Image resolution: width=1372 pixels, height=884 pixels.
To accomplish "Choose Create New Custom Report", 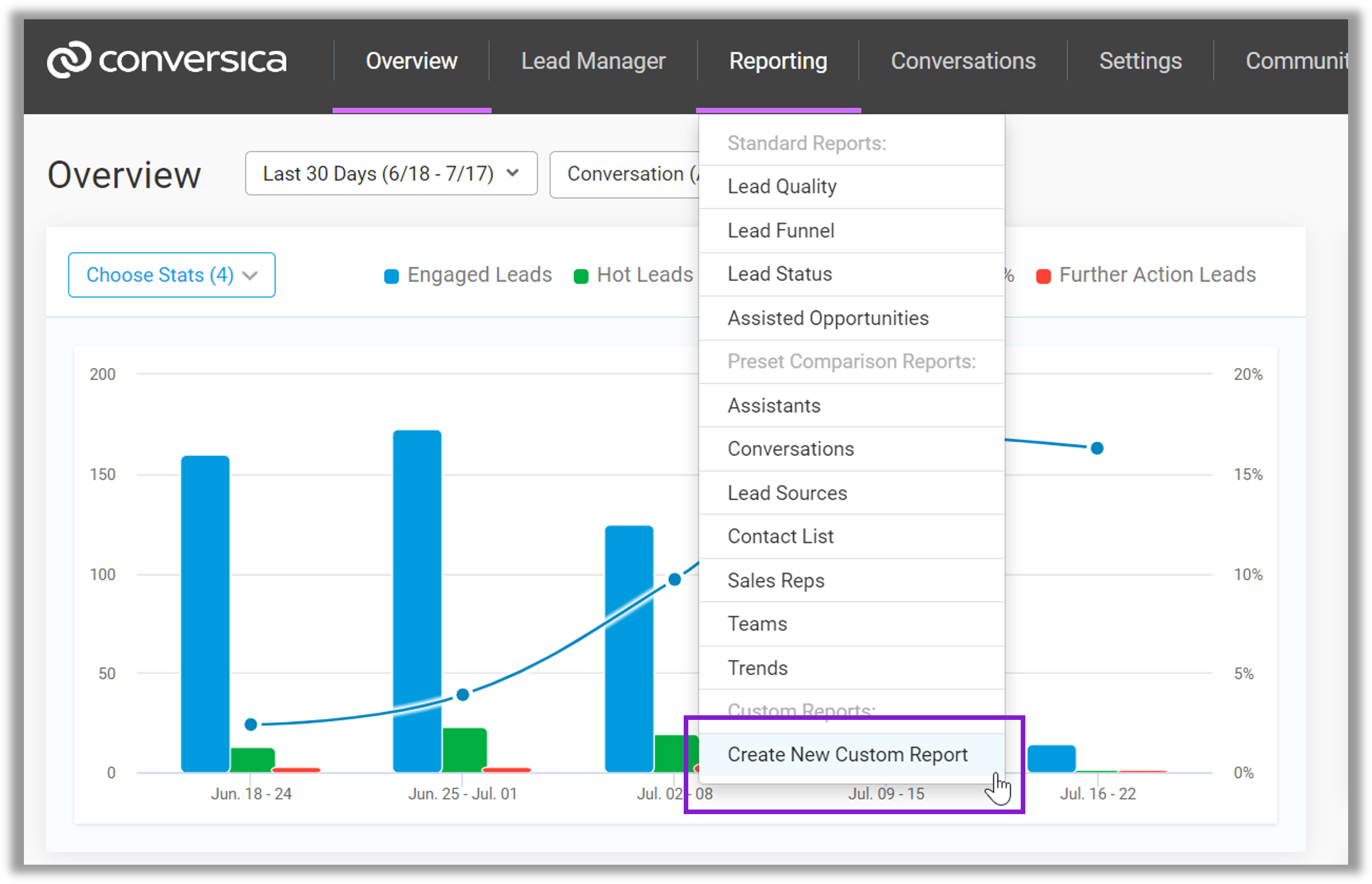I will click(852, 755).
